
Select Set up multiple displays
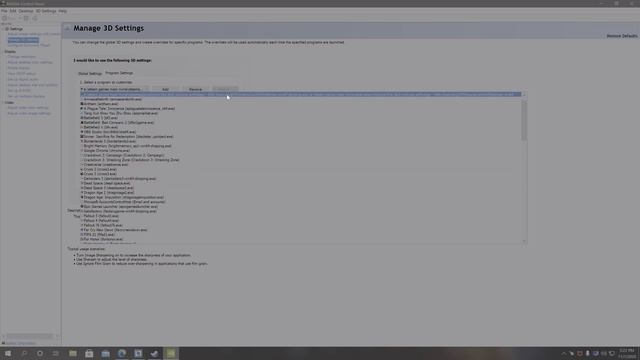26,96
